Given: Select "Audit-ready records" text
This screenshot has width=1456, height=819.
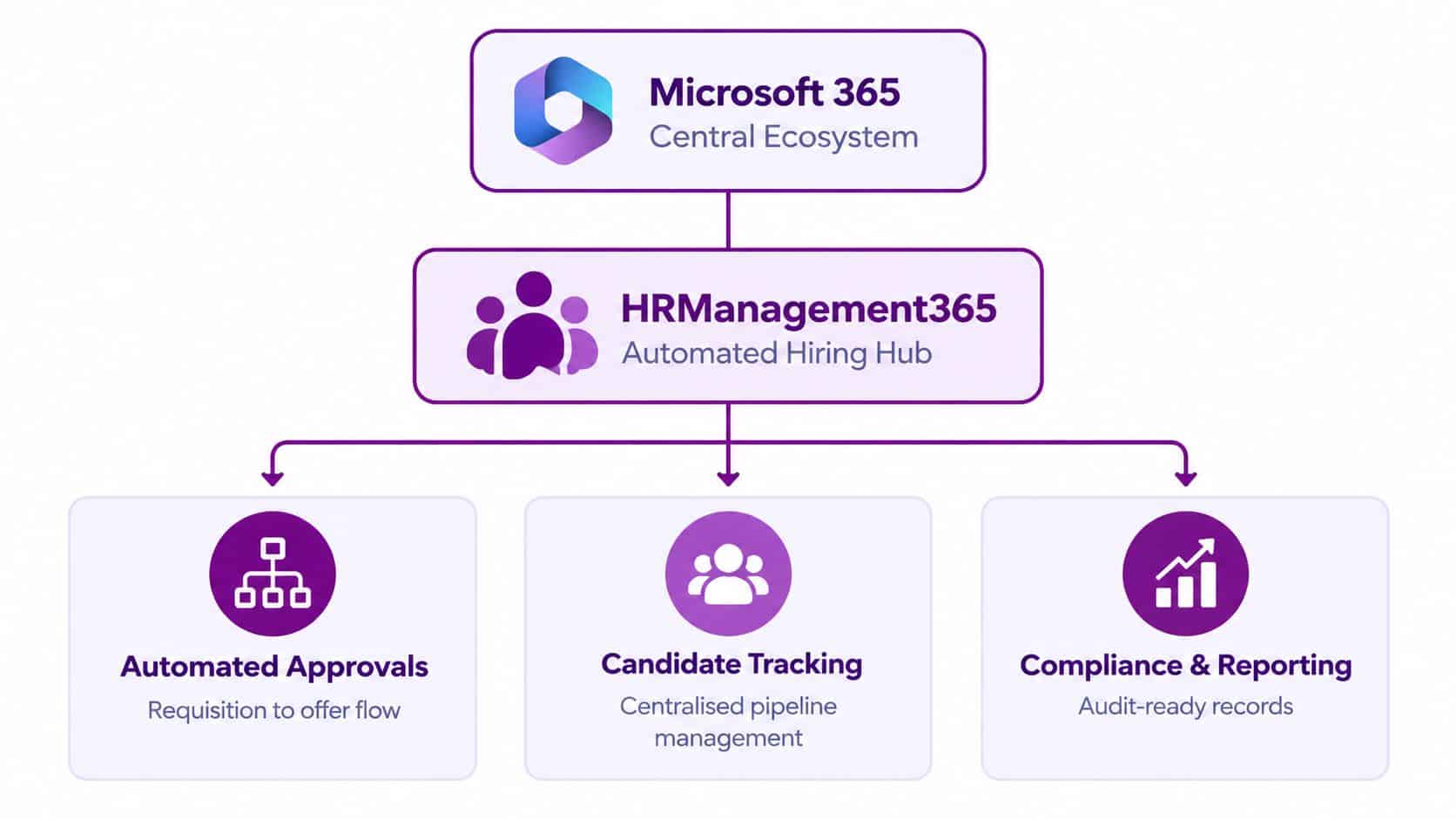Looking at the screenshot, I should [1185, 706].
